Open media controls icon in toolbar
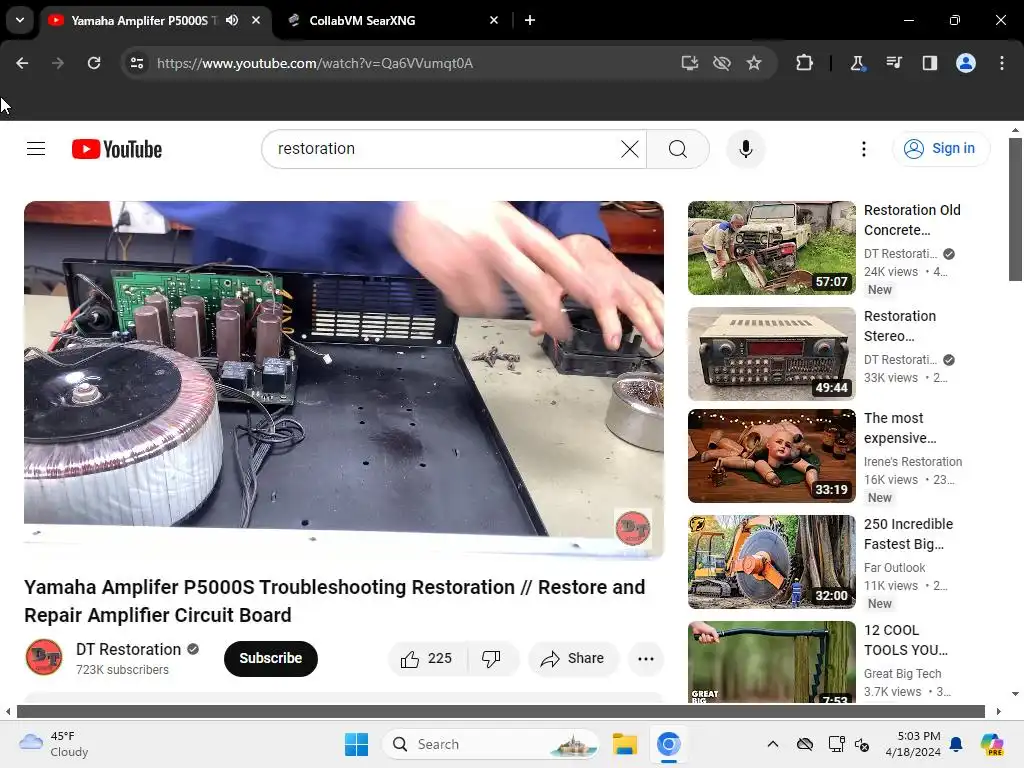Screen dimensions: 1024x768 point(894,63)
